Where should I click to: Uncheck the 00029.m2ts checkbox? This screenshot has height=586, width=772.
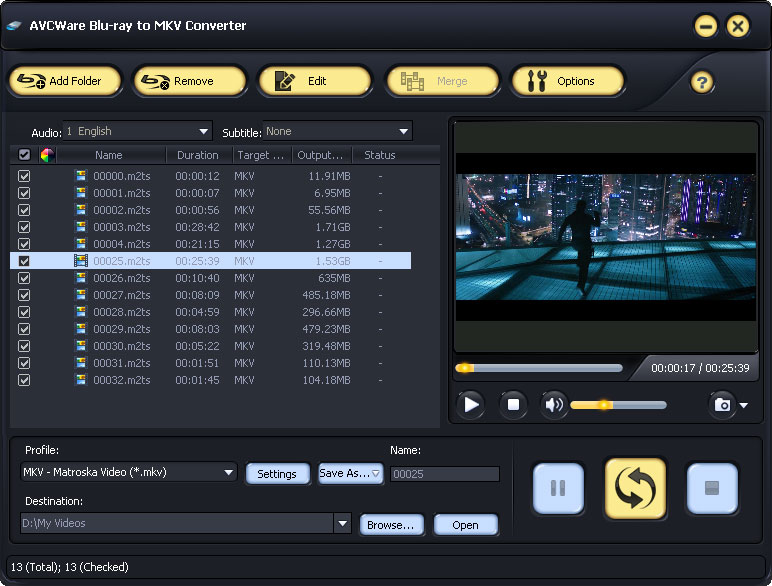24,329
